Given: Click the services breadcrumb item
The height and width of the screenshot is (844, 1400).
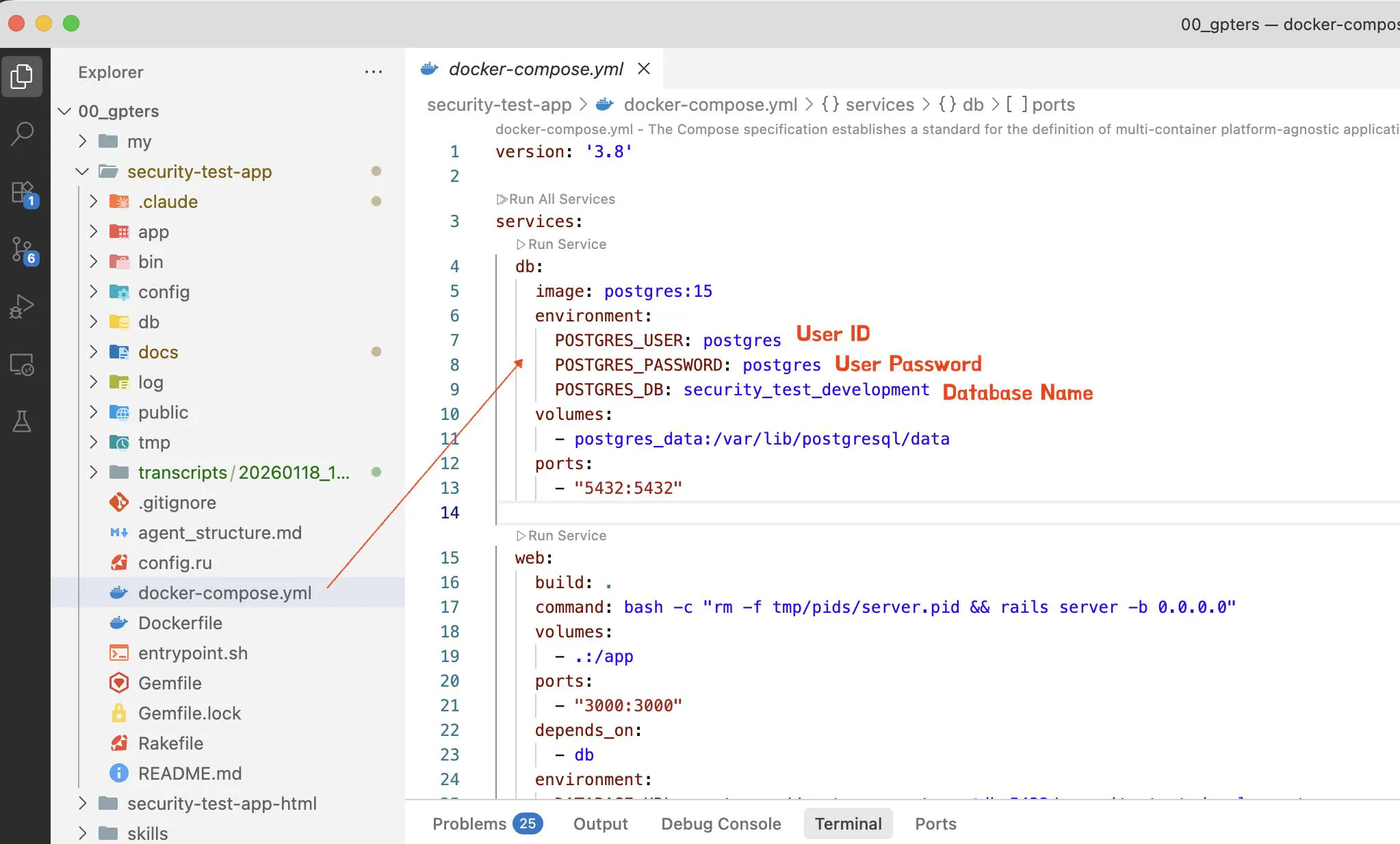Looking at the screenshot, I should [879, 105].
